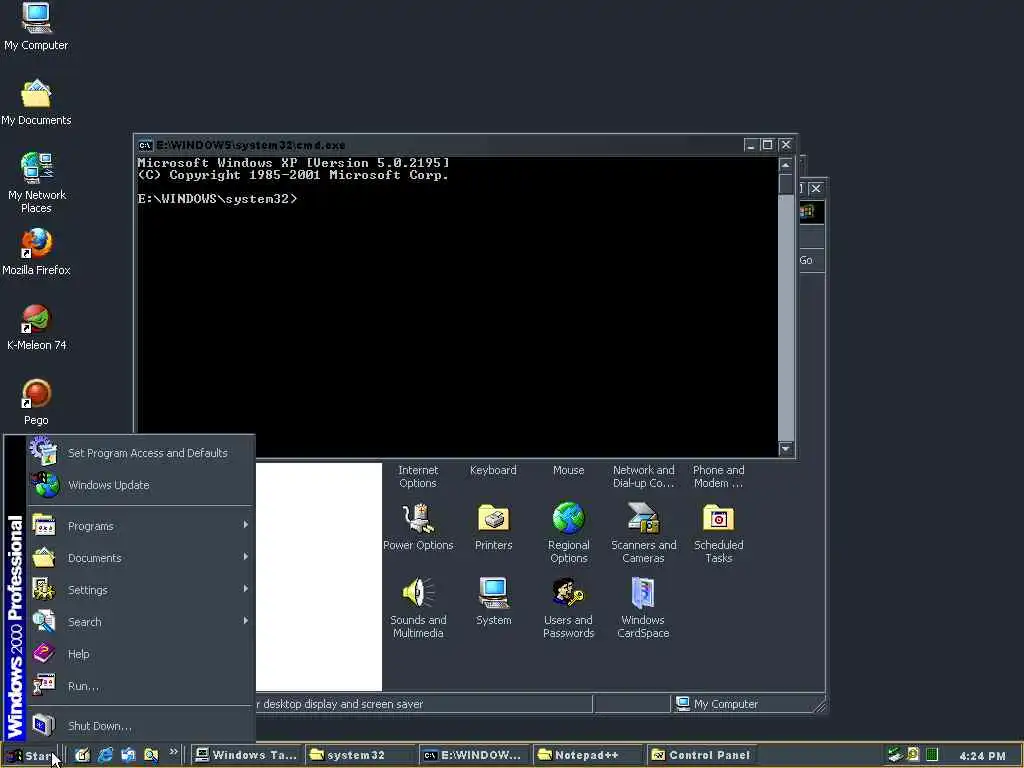Click the cmd window scrollbar thumb
Viewport: 1024px width, 768px height.
tap(786, 184)
